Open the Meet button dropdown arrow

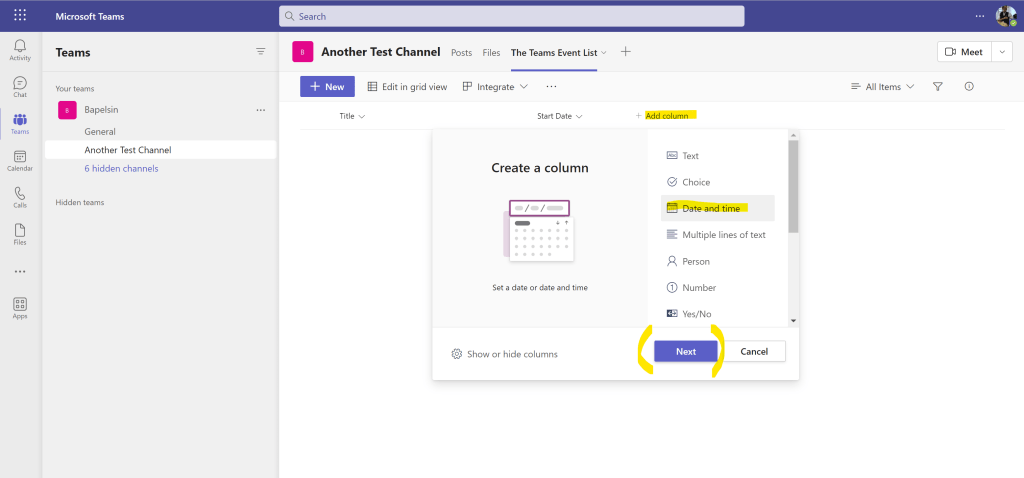[x=1002, y=52]
